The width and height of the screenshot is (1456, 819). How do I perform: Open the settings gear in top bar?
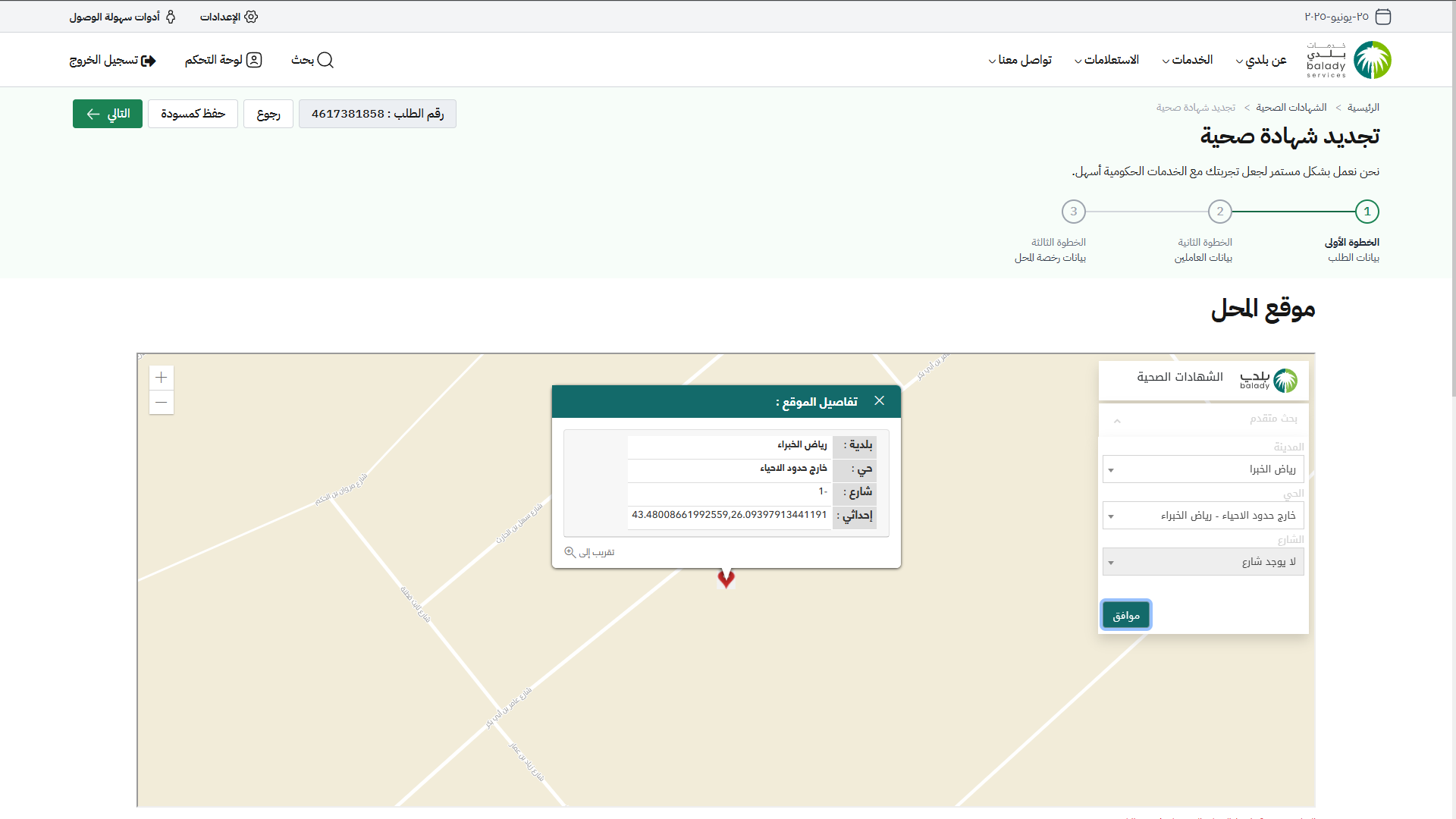point(251,17)
